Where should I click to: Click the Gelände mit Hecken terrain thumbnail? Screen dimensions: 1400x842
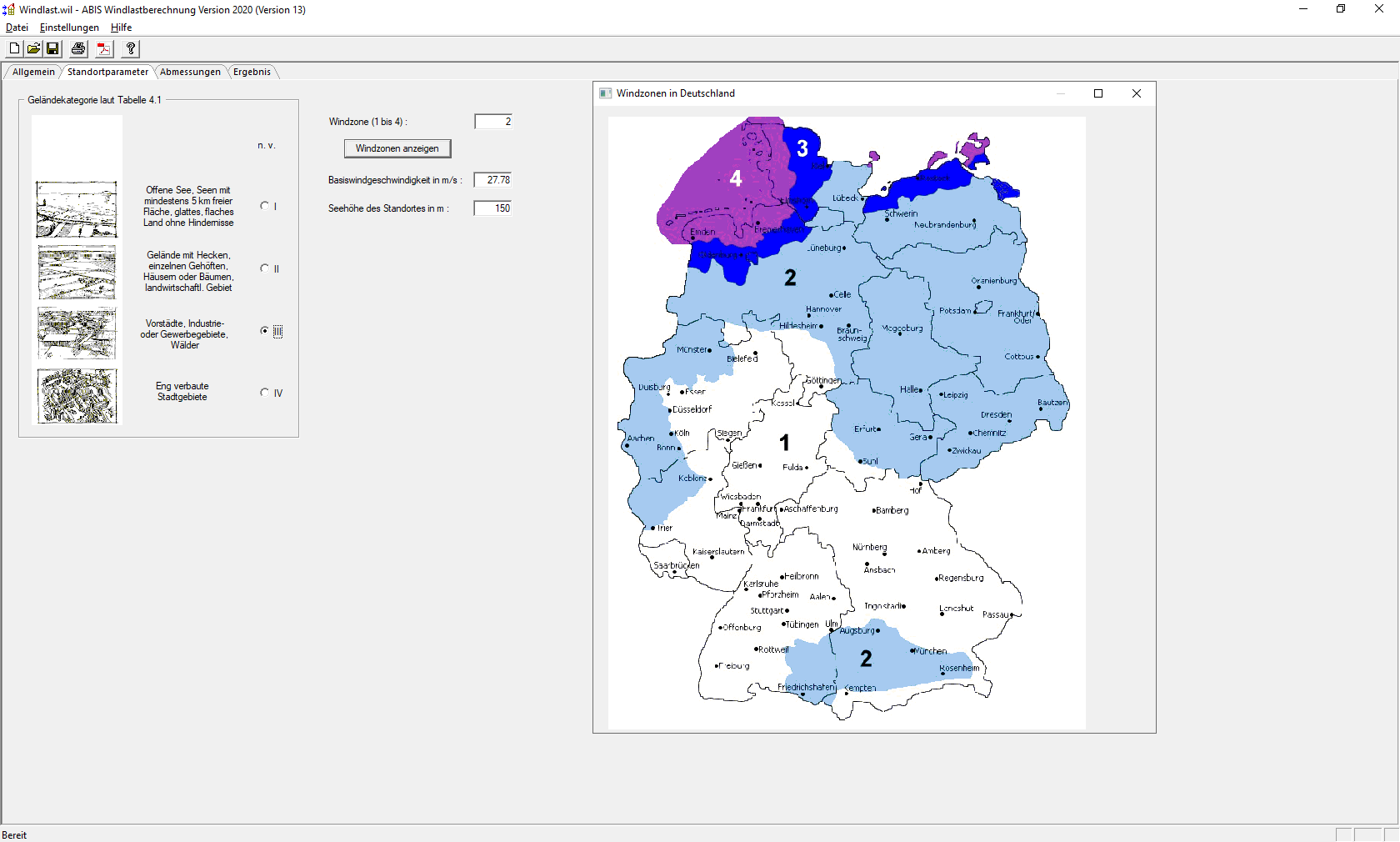point(77,272)
